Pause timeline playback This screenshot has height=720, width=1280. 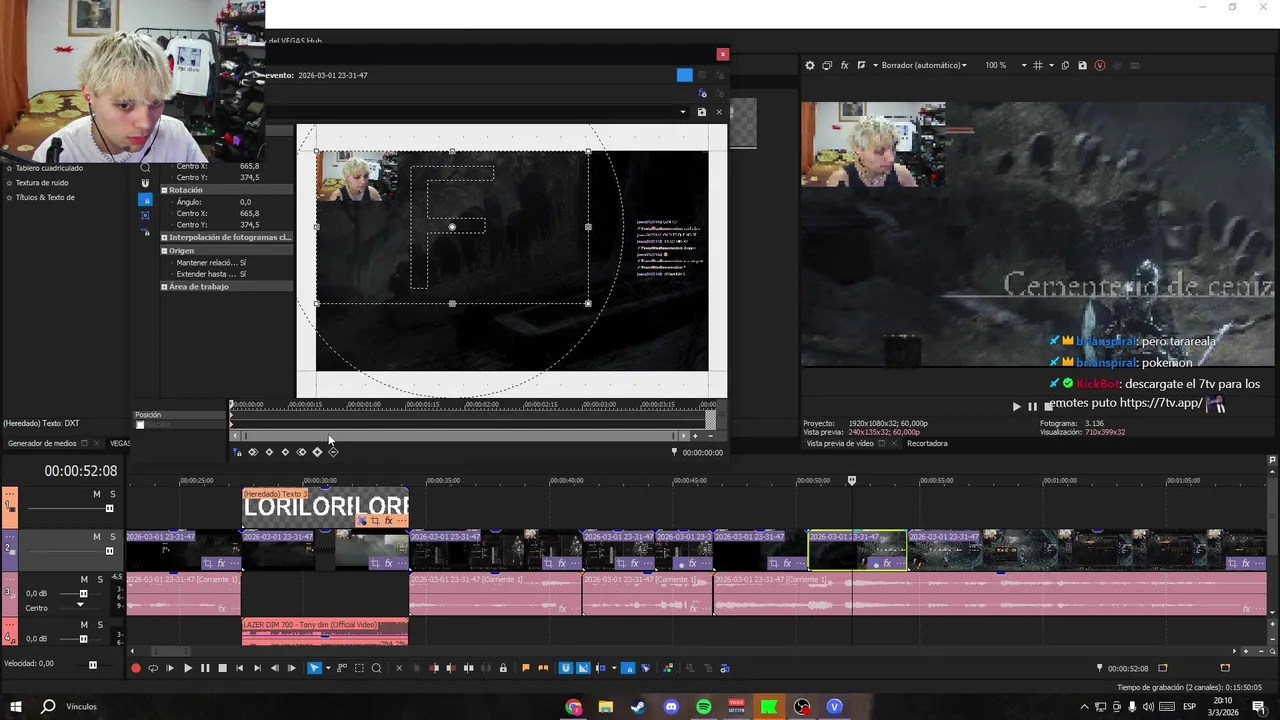(205, 669)
